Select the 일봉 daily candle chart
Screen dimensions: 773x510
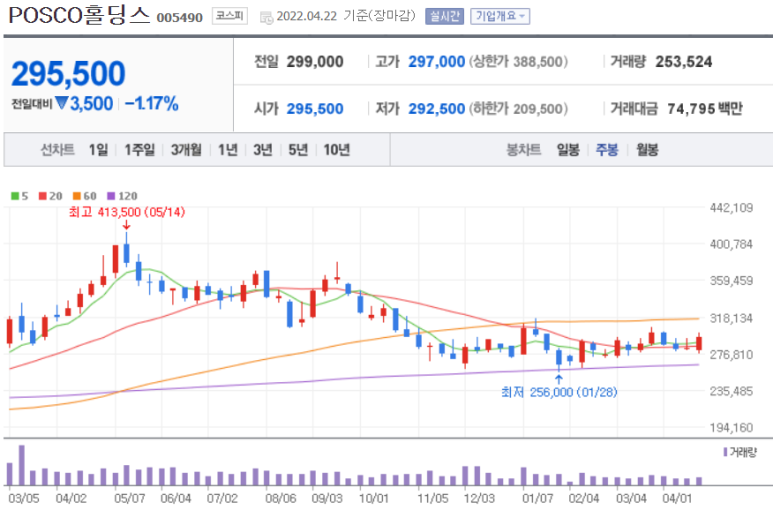[568, 150]
